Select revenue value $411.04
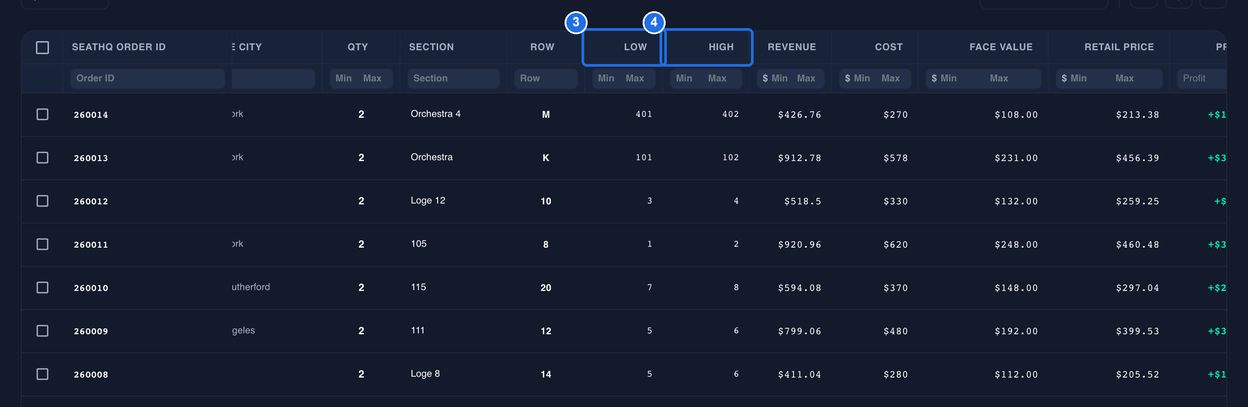The width and height of the screenshot is (1248, 407). [x=800, y=375]
